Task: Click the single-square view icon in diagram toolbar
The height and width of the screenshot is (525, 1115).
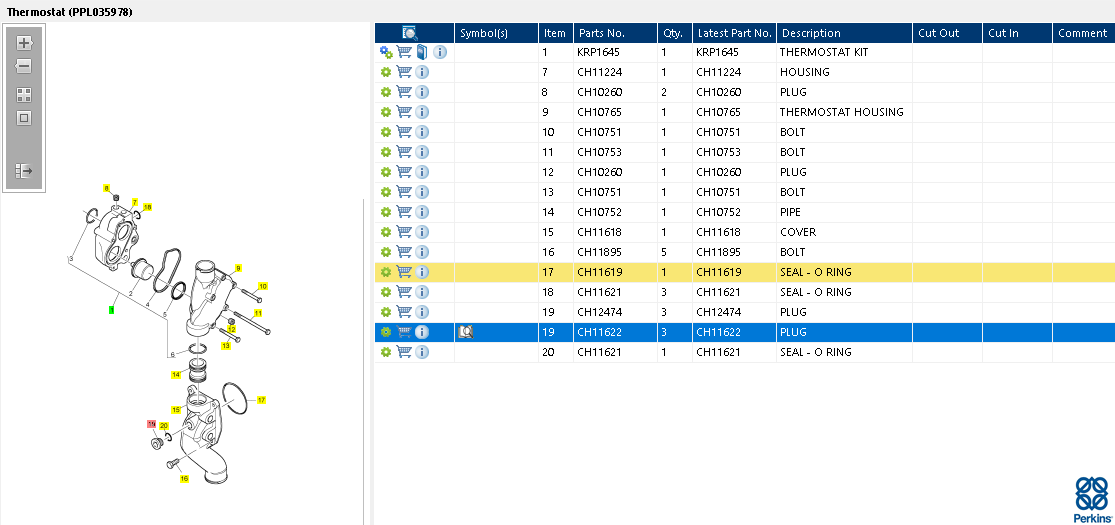Action: [x=24, y=118]
